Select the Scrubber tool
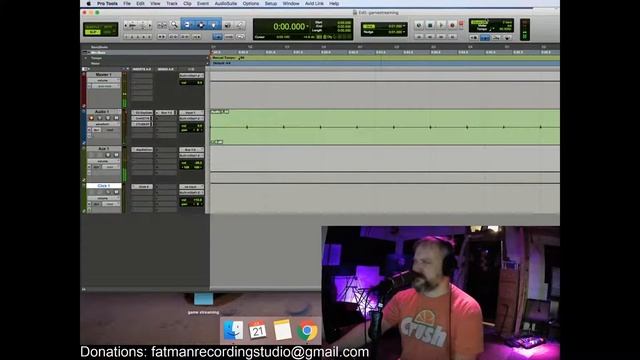This screenshot has height=360, width=640. coord(228,25)
